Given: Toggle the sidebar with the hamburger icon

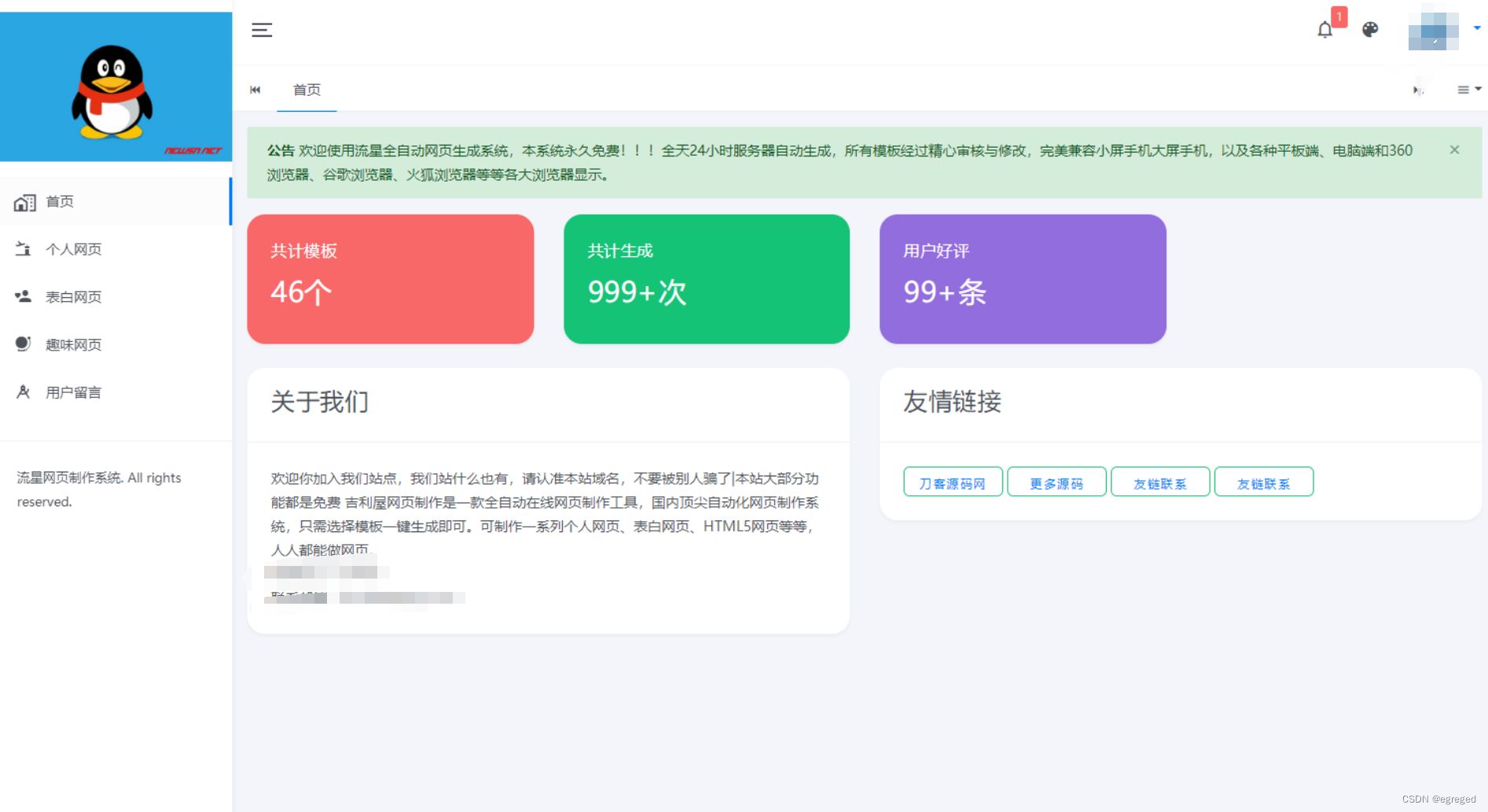Looking at the screenshot, I should (261, 30).
